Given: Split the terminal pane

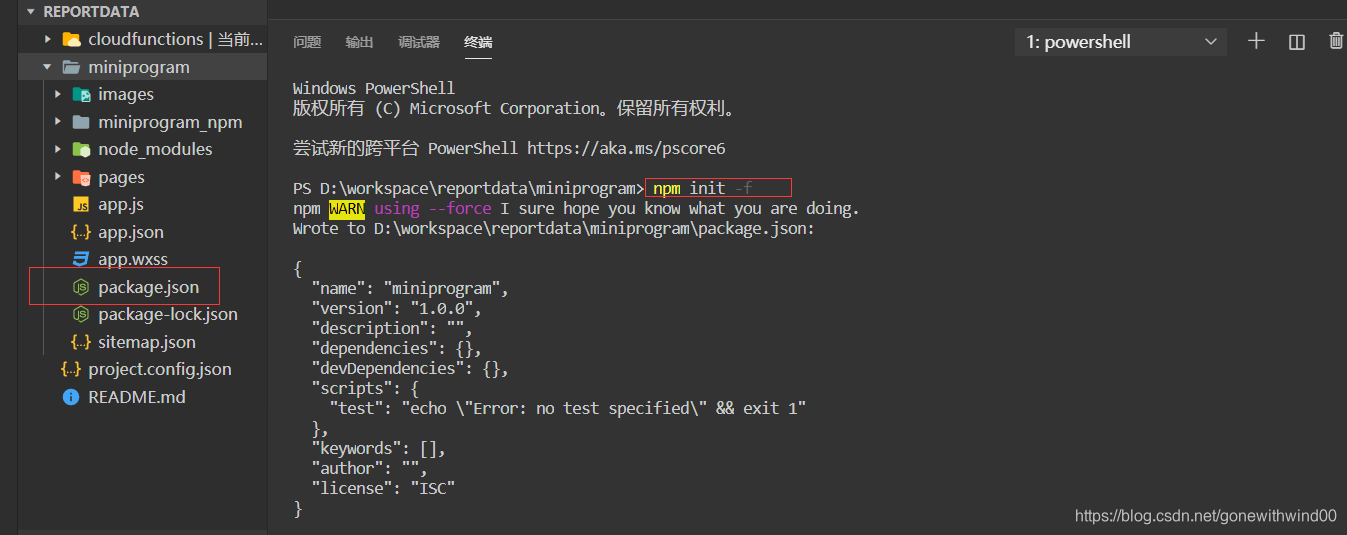Looking at the screenshot, I should pyautogui.click(x=1297, y=41).
